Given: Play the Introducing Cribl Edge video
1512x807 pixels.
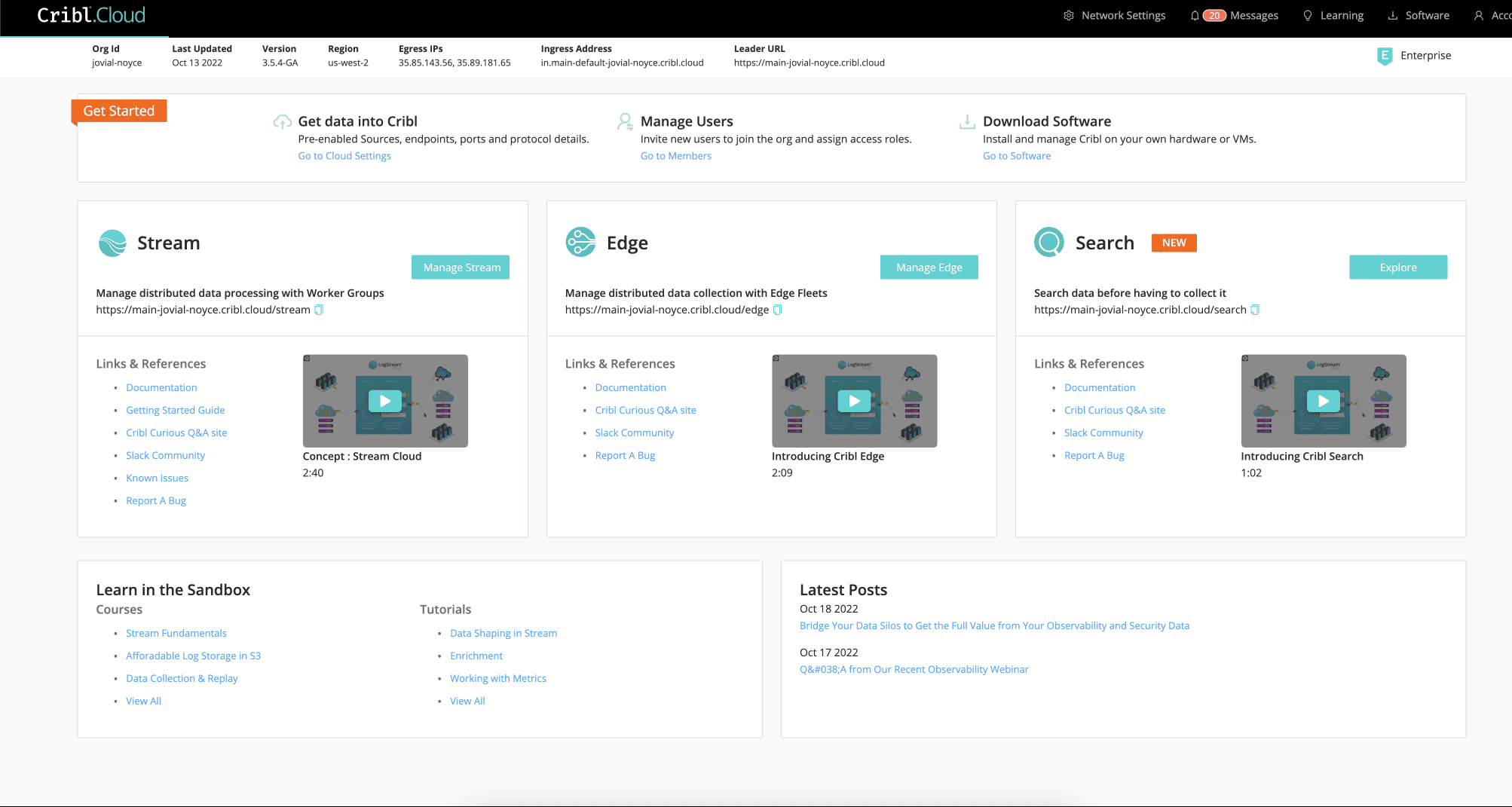Looking at the screenshot, I should click(854, 401).
